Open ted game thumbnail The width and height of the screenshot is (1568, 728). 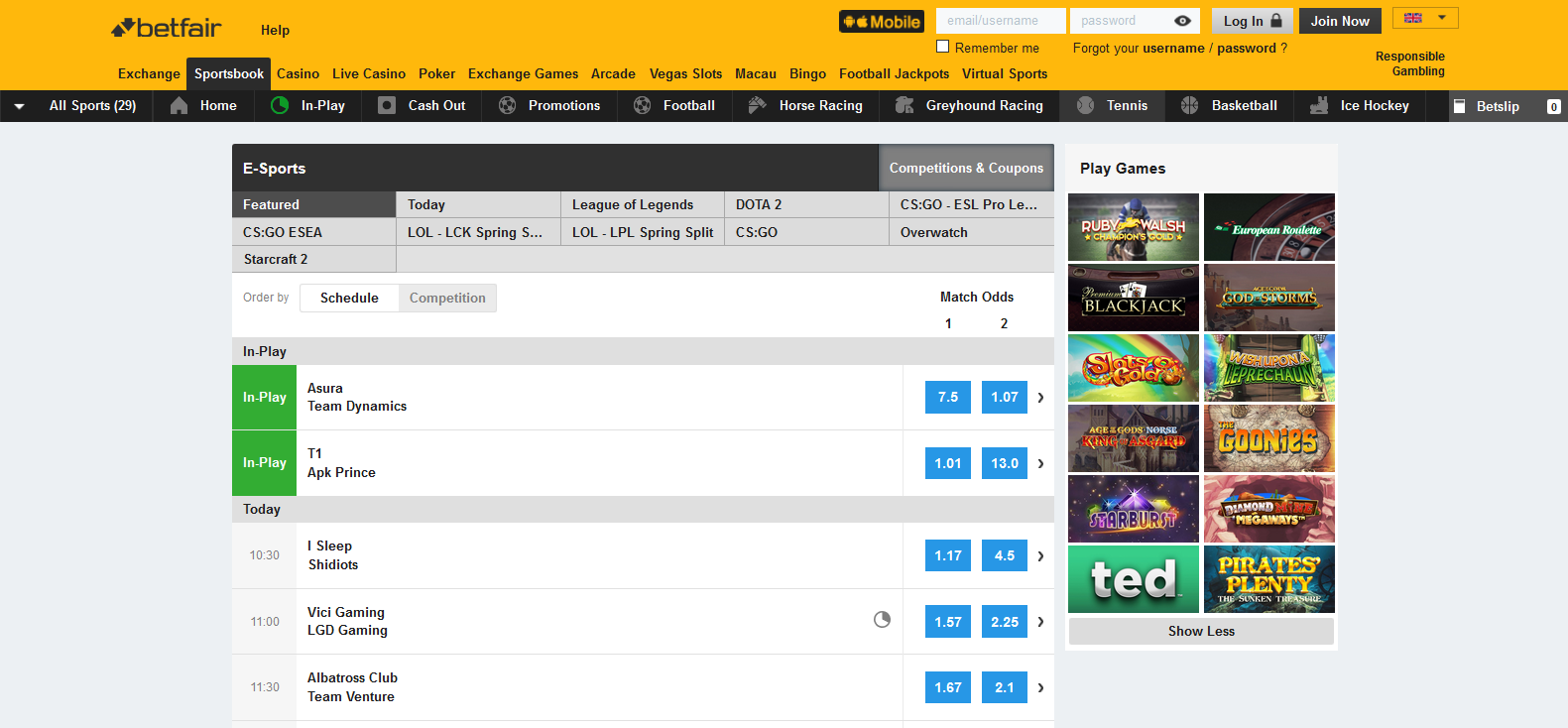click(1134, 579)
